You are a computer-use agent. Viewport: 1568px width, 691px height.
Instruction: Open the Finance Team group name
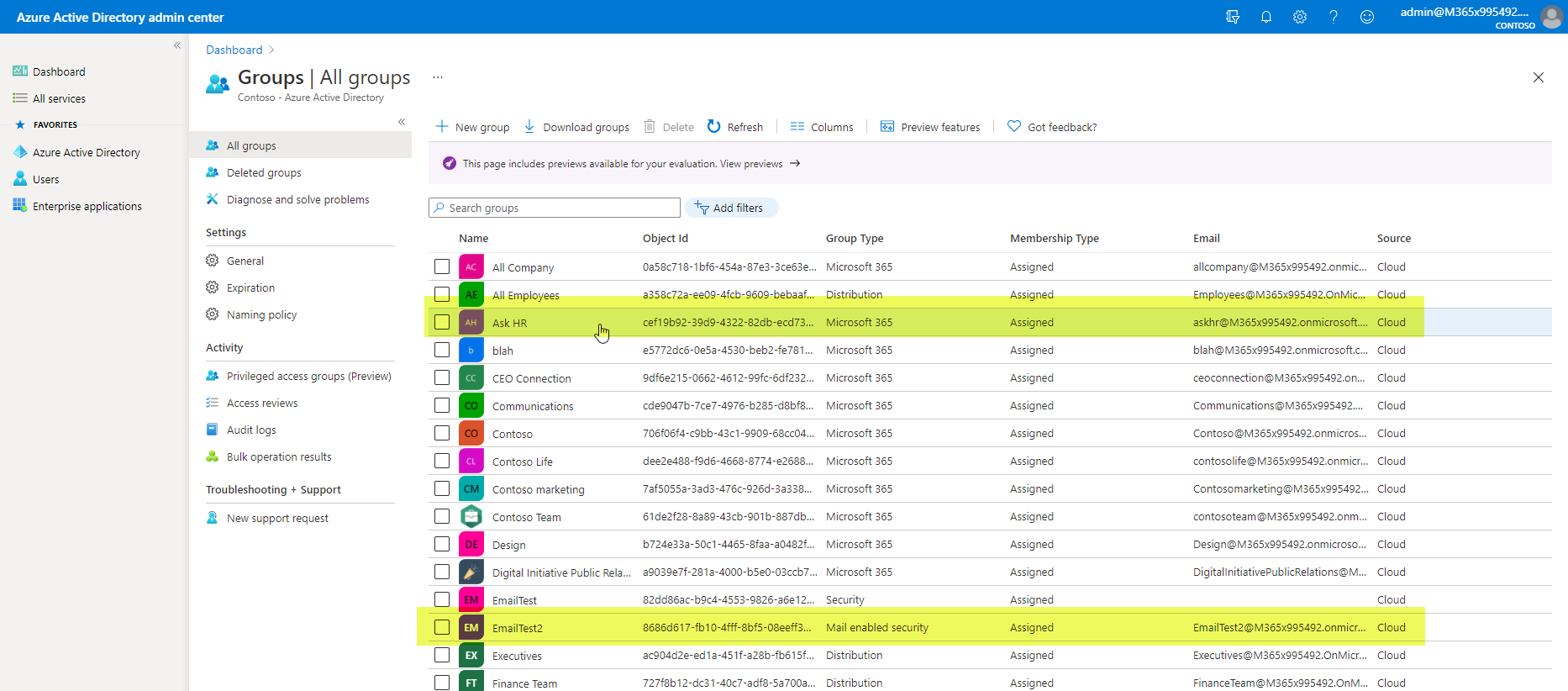pyautogui.click(x=524, y=683)
